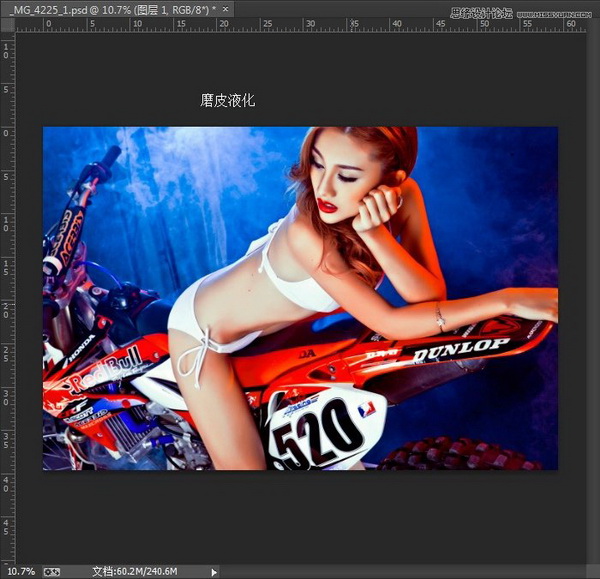
Task: Click the status bar icon beside zoom percentage
Action: (52, 572)
